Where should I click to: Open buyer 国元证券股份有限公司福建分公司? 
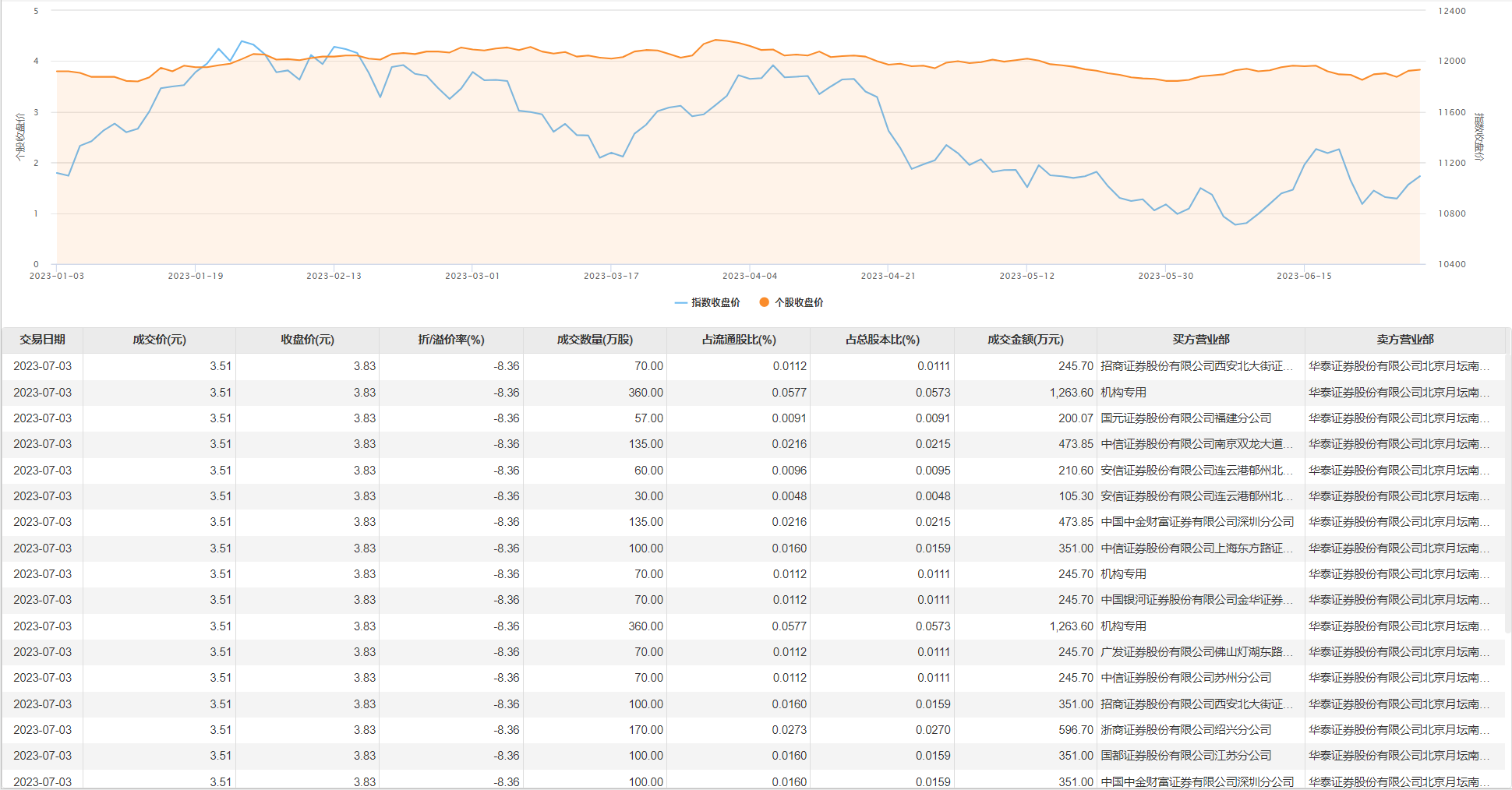click(1185, 418)
